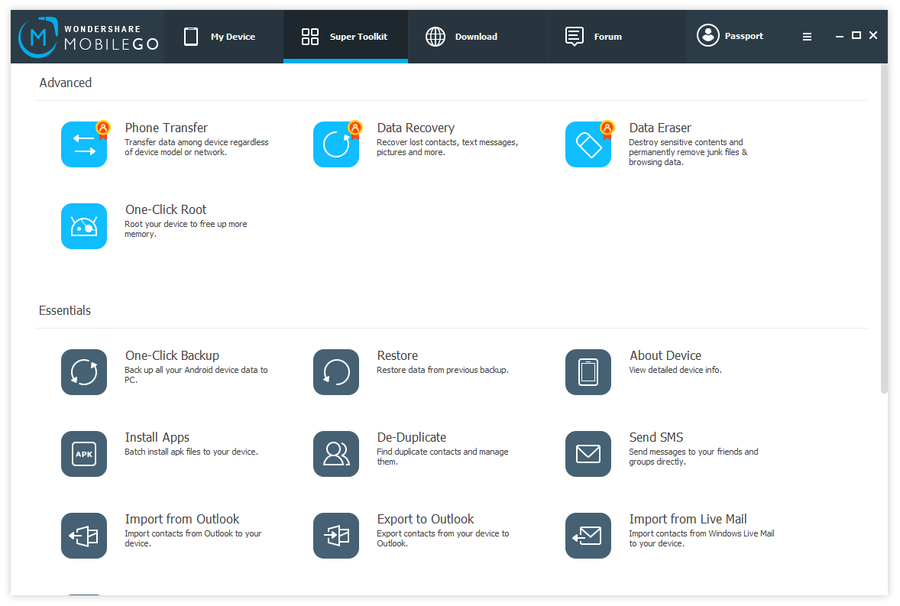Screen dimensions: 900x606
Task: Open the hamburger menu icon
Action: click(x=806, y=37)
